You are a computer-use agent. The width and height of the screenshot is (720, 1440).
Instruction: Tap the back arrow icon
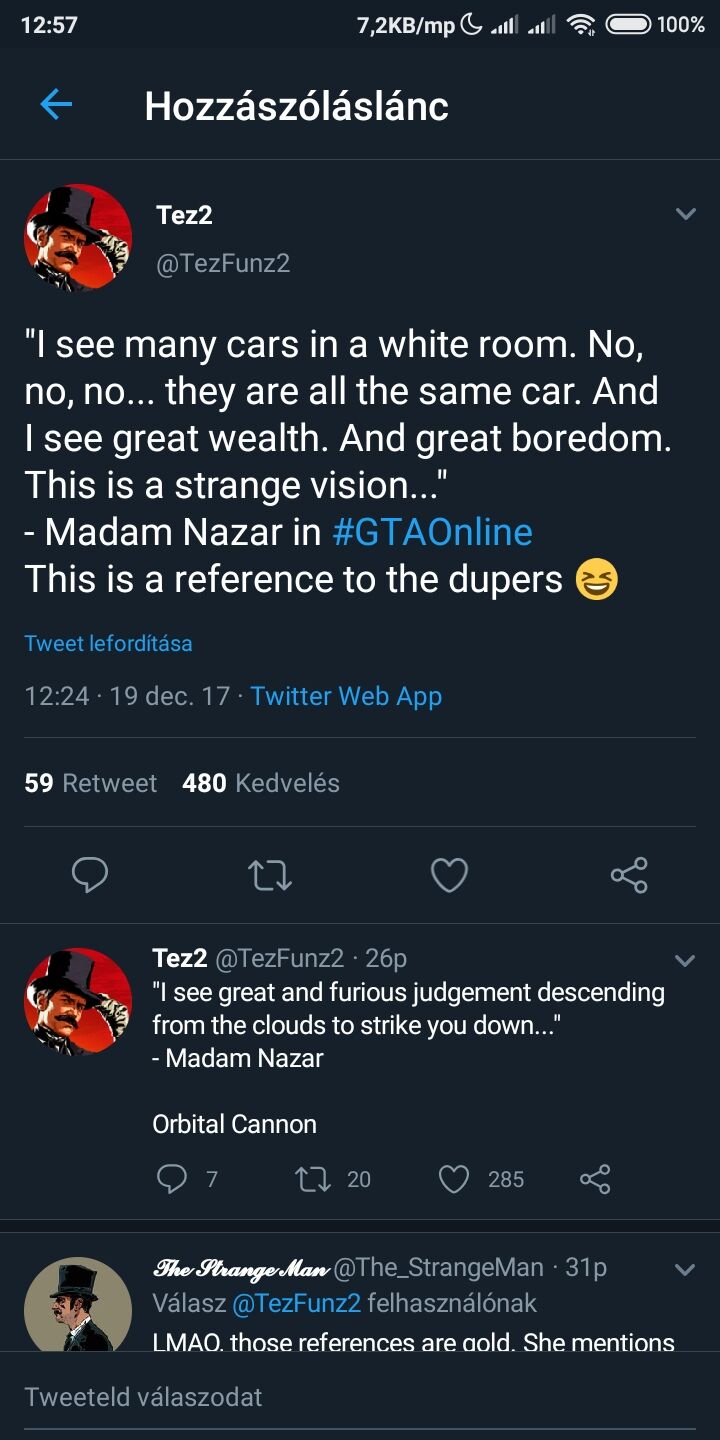pos(56,105)
